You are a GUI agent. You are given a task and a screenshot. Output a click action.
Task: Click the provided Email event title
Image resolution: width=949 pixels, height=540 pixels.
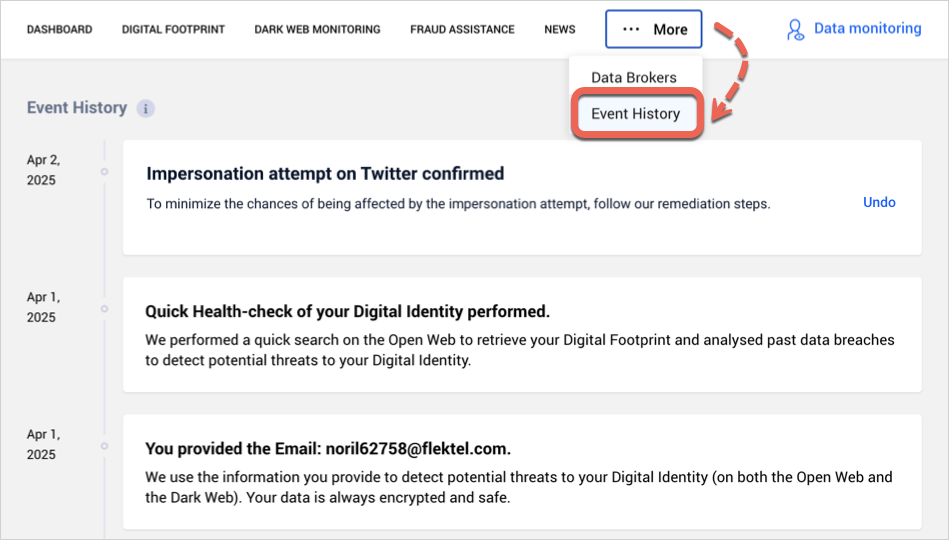tap(328, 449)
